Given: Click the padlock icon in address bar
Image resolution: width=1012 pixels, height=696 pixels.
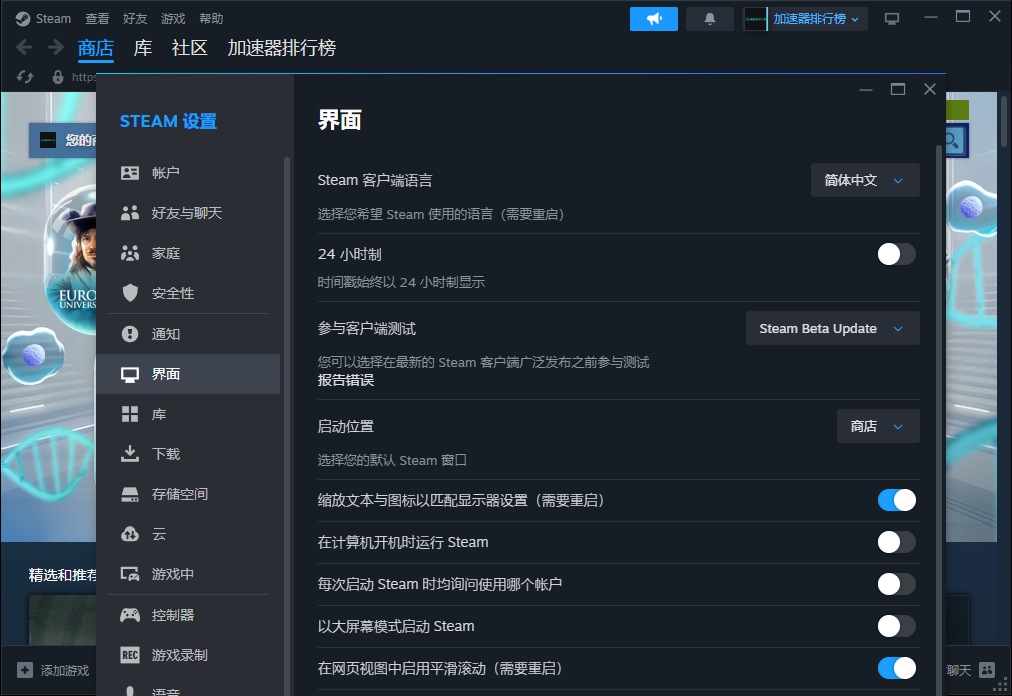Looking at the screenshot, I should coord(58,77).
